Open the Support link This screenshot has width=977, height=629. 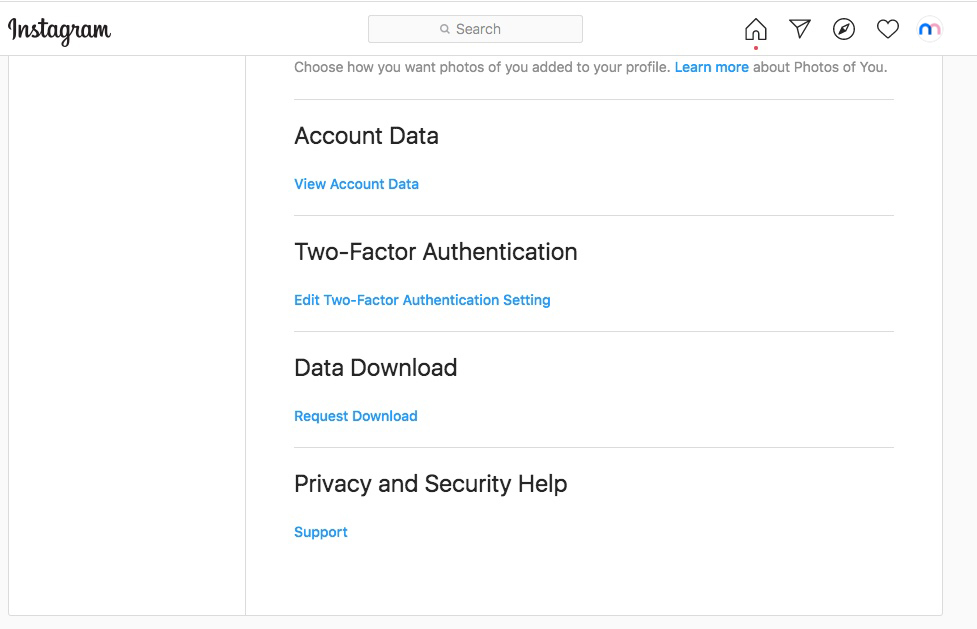pyautogui.click(x=321, y=532)
